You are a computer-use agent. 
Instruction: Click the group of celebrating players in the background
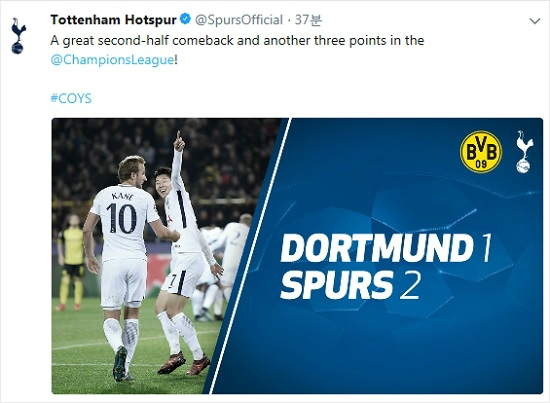coord(221,267)
